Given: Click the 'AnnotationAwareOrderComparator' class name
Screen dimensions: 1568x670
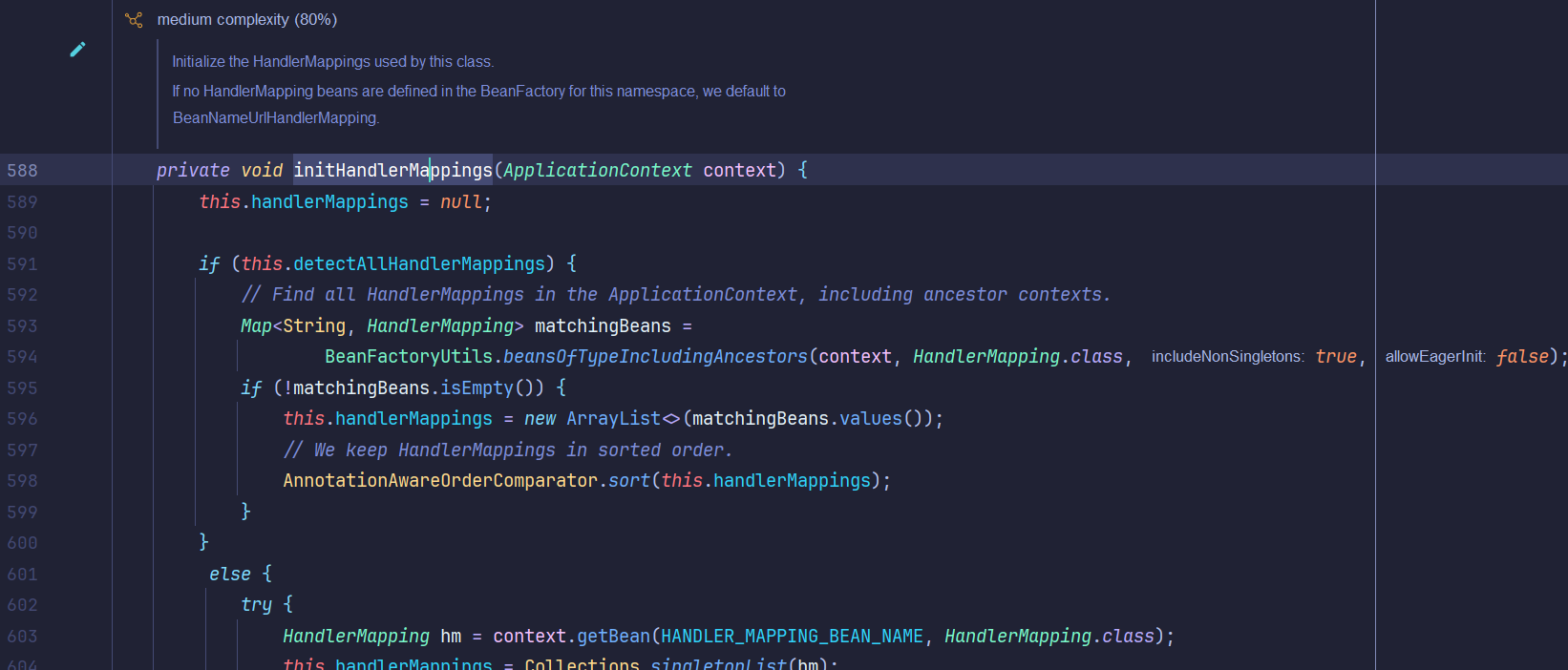Looking at the screenshot, I should pyautogui.click(x=440, y=480).
